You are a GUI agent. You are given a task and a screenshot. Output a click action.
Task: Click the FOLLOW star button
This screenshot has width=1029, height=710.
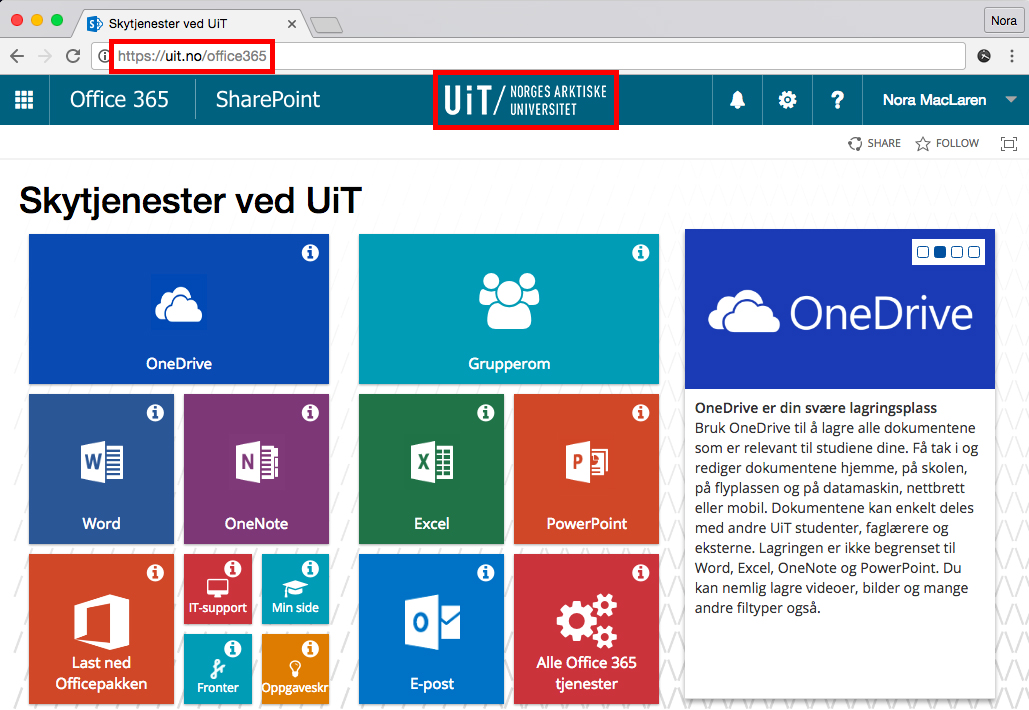947,144
